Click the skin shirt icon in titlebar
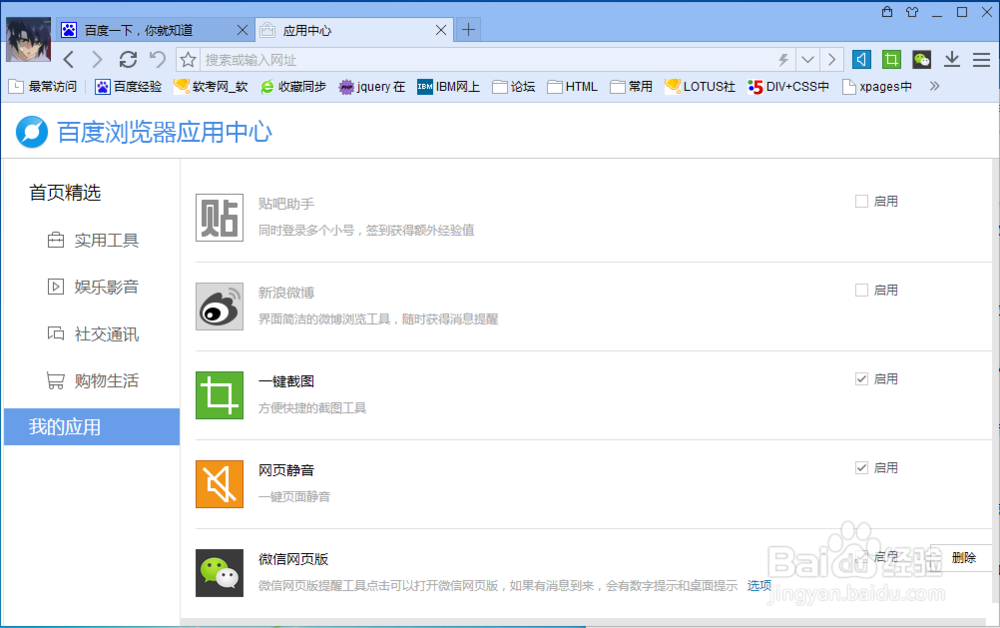The image size is (1000, 628). tap(912, 12)
